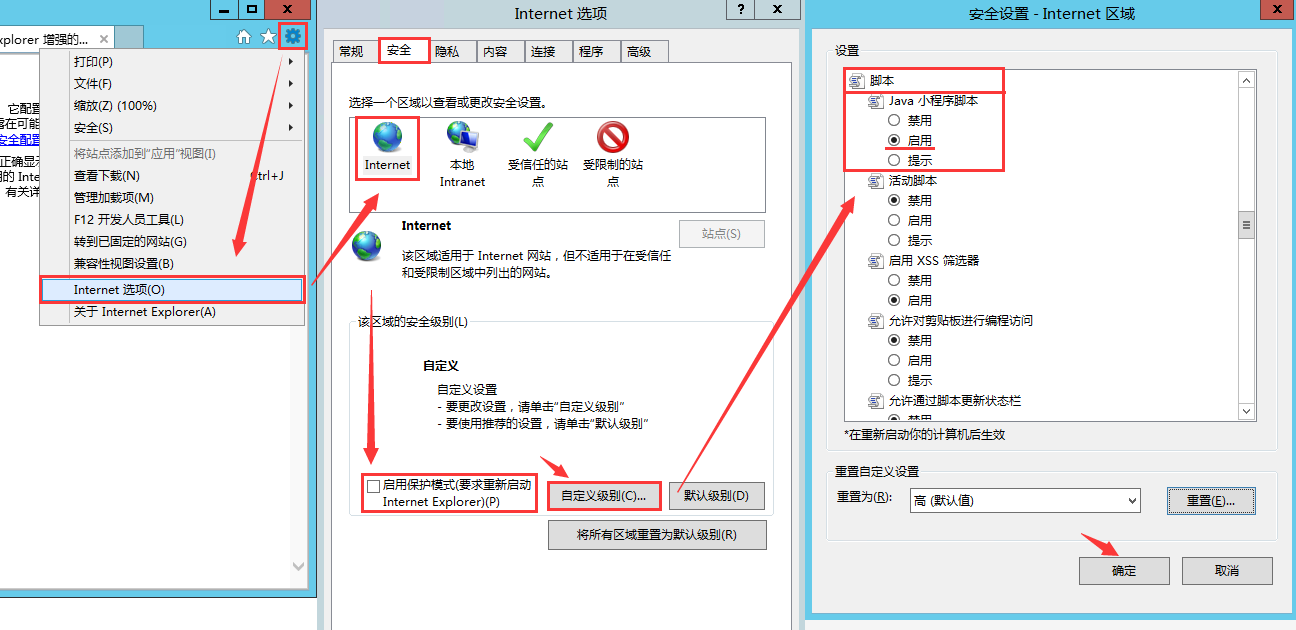Open the IE gear Tools icon
Viewport: 1296px width, 630px height.
coord(292,37)
